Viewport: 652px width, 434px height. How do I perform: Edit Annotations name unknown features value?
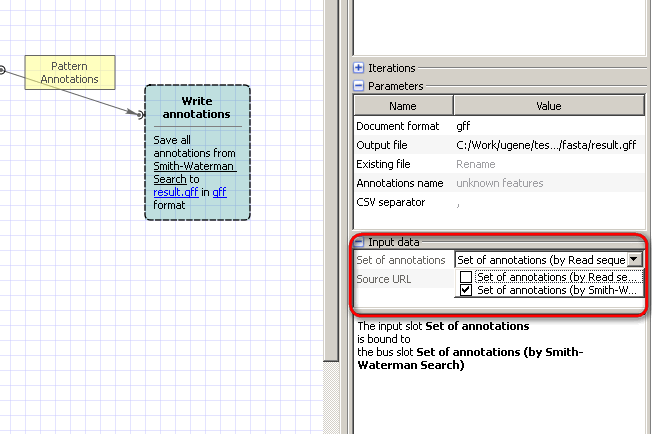[548, 183]
